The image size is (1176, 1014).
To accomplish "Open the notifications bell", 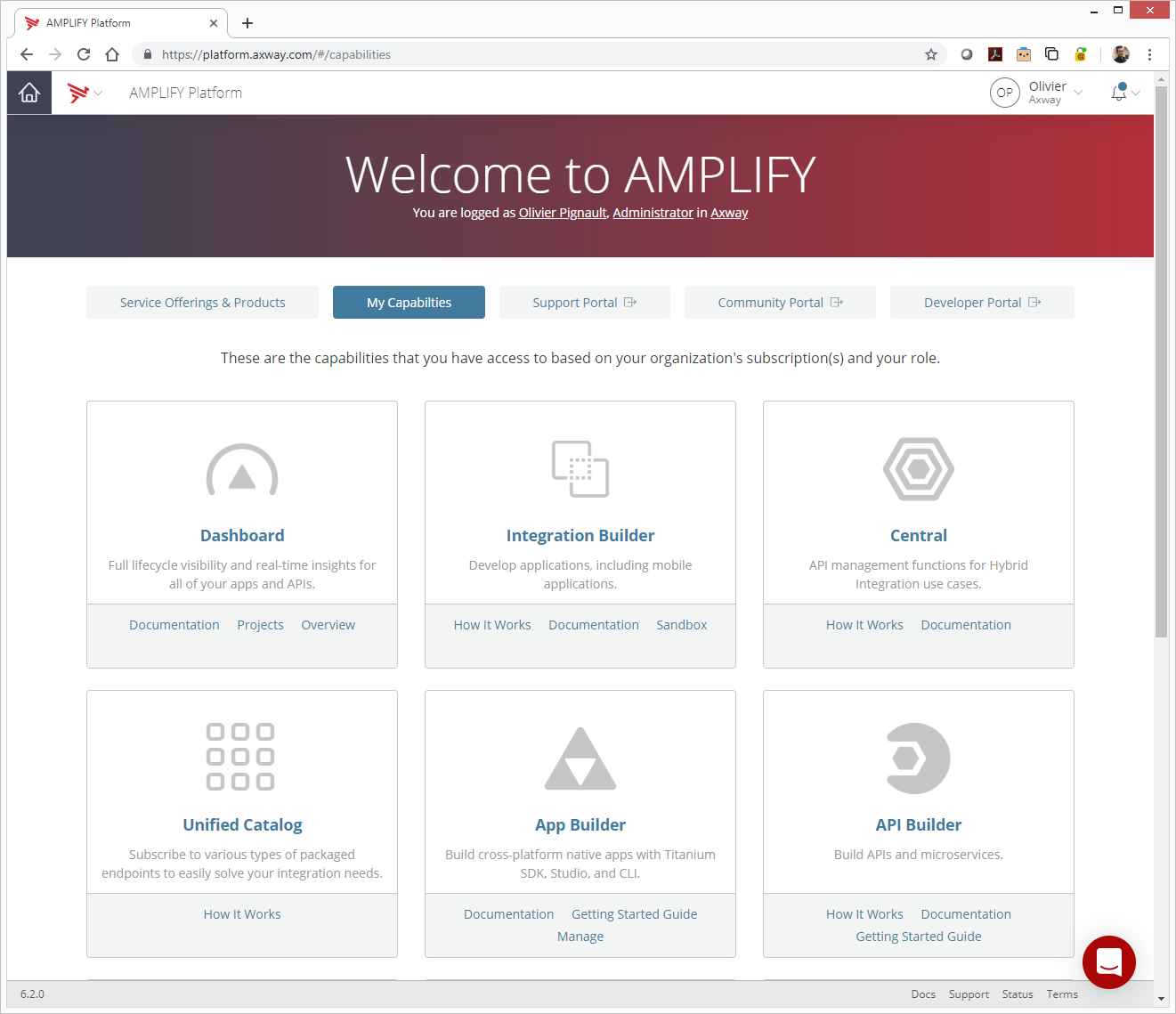I will click(1119, 92).
